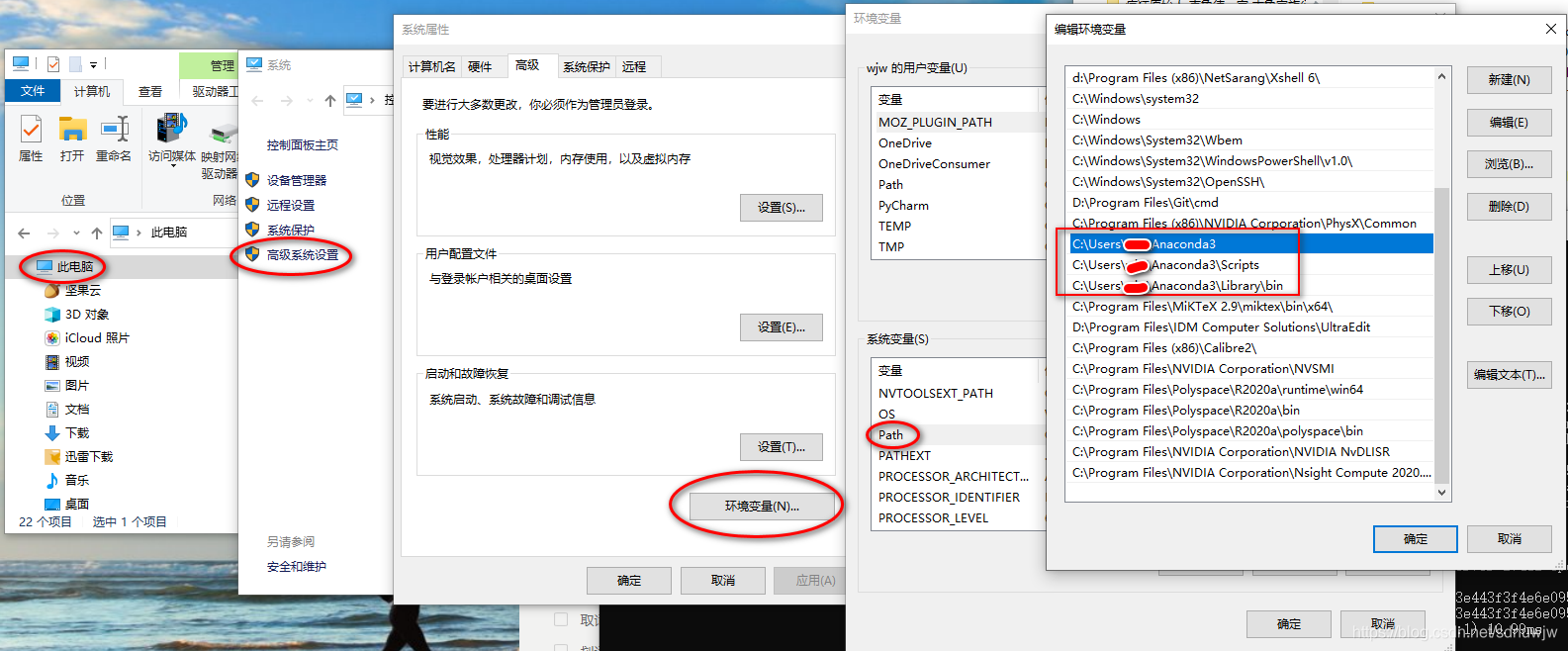
Task: Go up one level in File Explorer
Action: click(97, 232)
